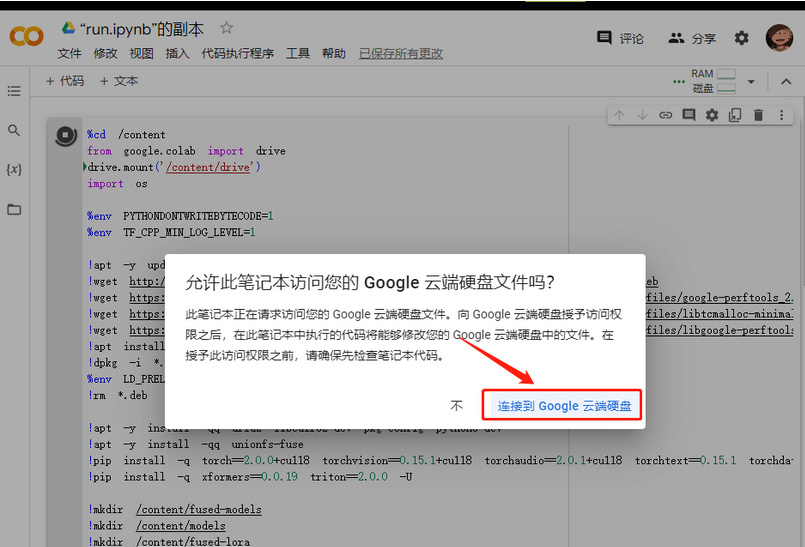Mirror cell in tab icon

(735, 115)
